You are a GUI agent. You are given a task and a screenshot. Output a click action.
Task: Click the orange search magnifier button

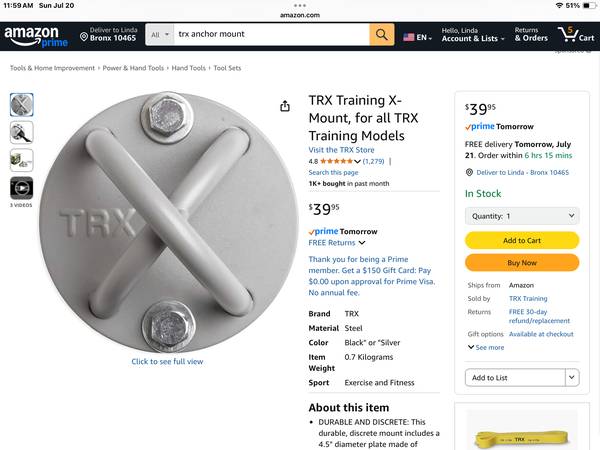pyautogui.click(x=382, y=34)
